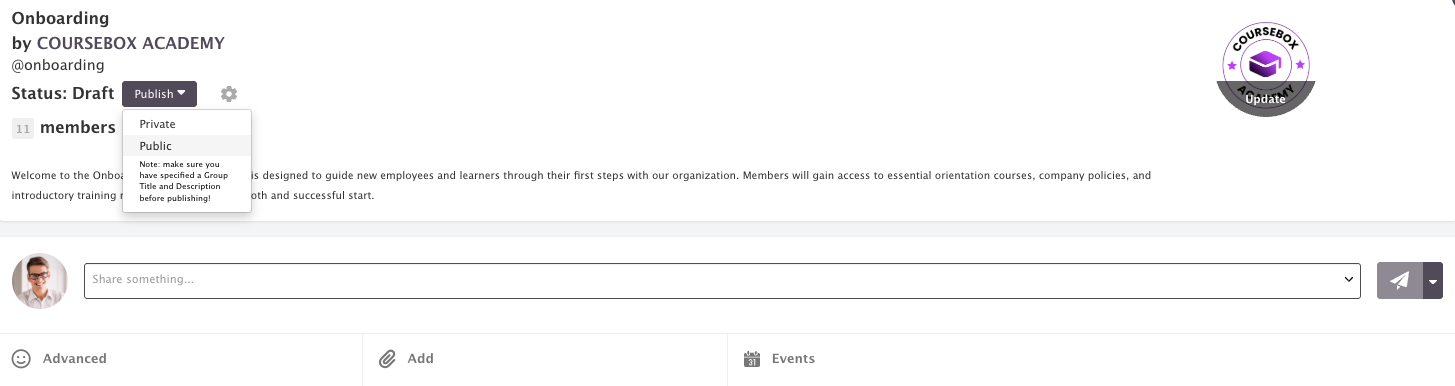
Task: Click the Status: Draft label
Action: click(x=63, y=94)
